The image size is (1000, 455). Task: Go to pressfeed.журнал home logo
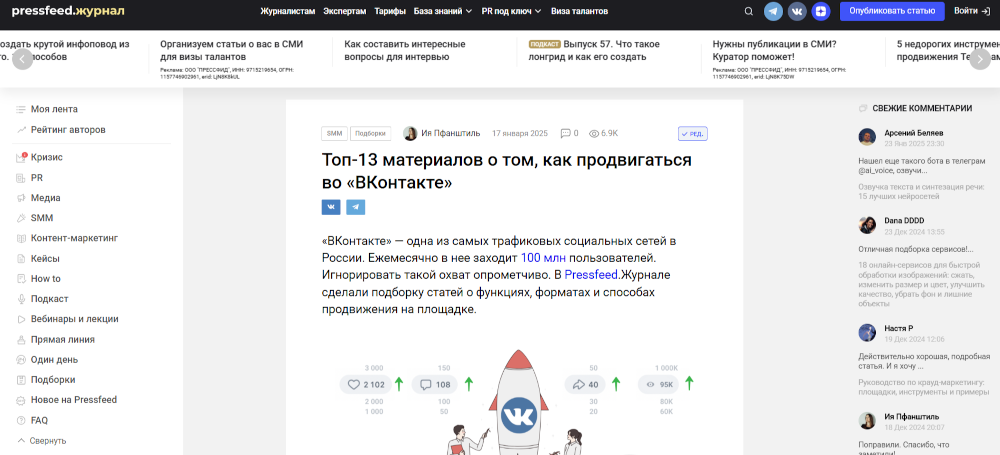click(x=68, y=11)
